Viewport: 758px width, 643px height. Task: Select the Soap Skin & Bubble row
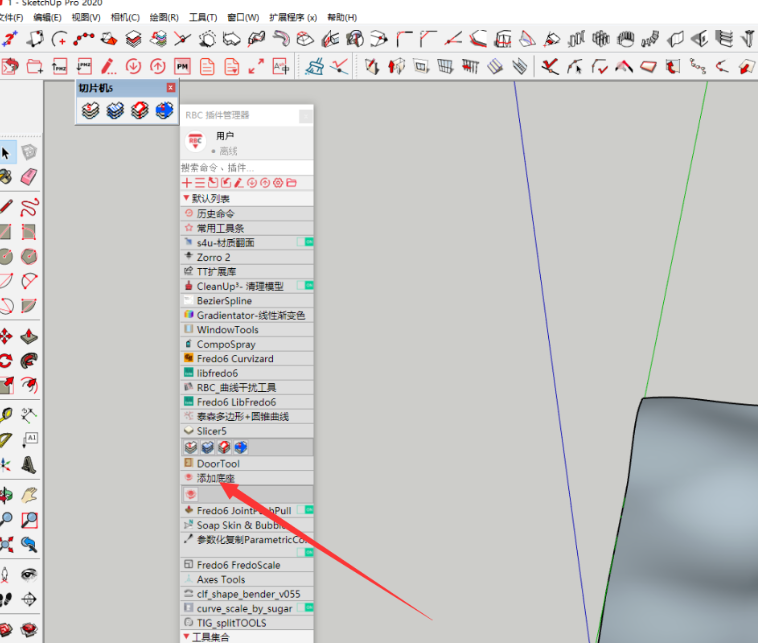[x=247, y=525]
